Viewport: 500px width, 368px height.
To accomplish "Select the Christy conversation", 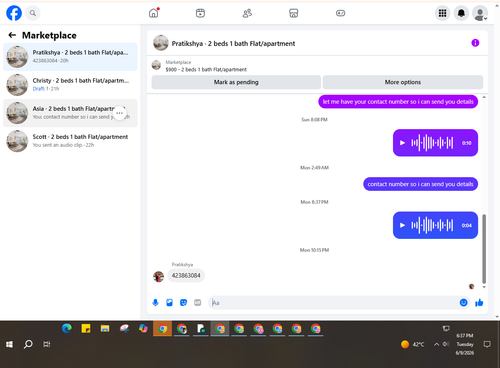I will coord(70,85).
